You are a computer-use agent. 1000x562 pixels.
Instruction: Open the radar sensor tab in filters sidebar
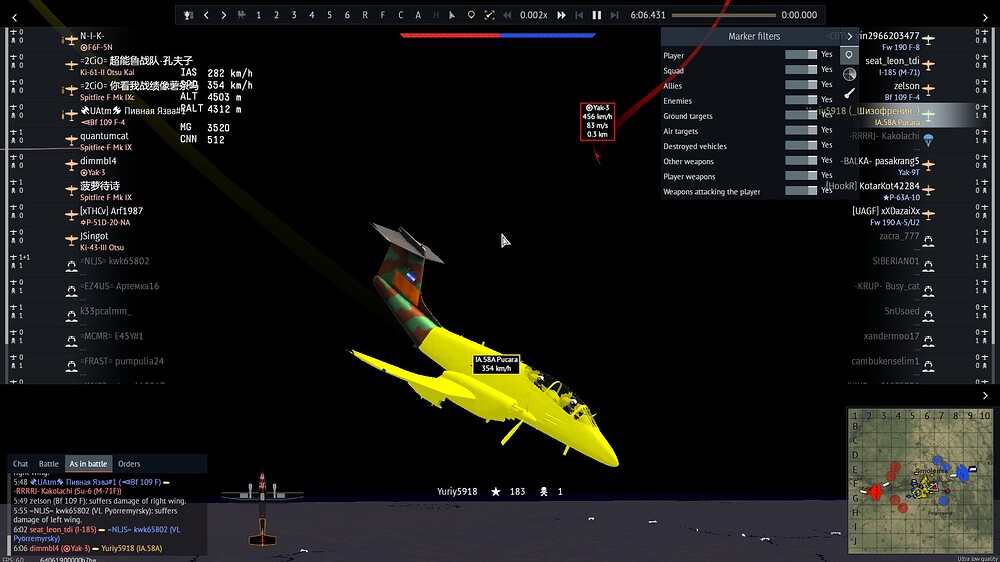(849, 74)
